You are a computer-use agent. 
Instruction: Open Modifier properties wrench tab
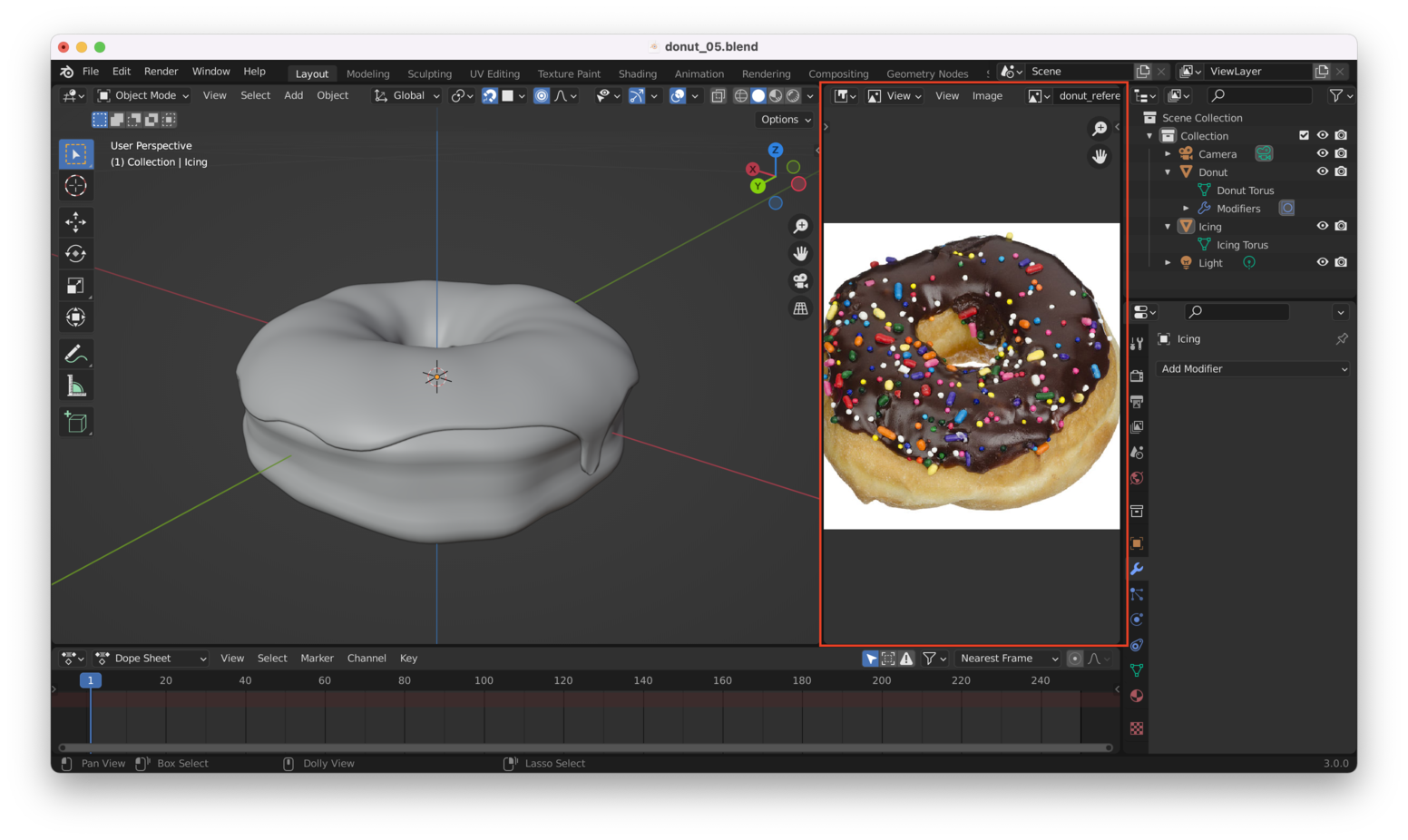[1137, 569]
